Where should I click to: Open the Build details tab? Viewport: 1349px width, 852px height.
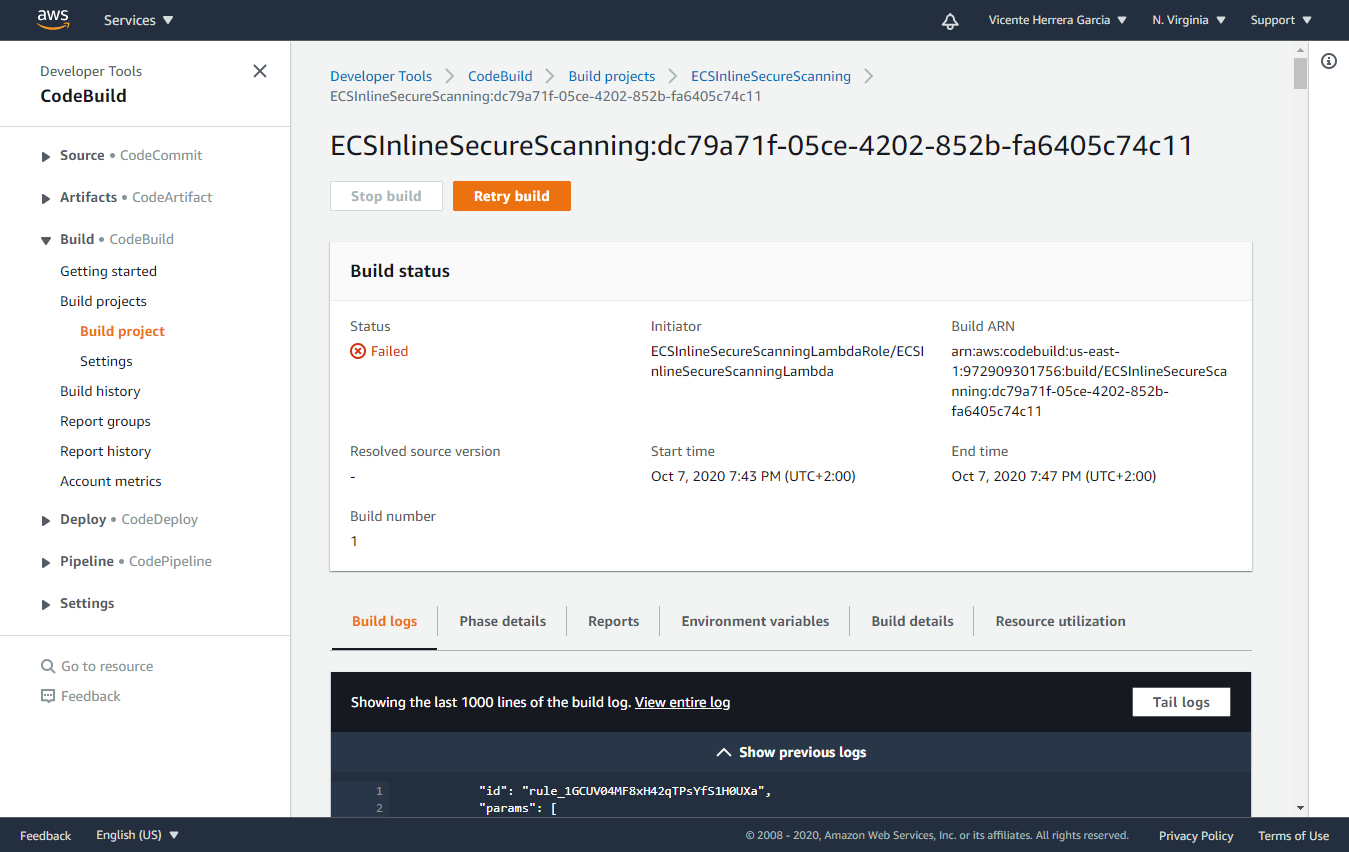pos(912,621)
